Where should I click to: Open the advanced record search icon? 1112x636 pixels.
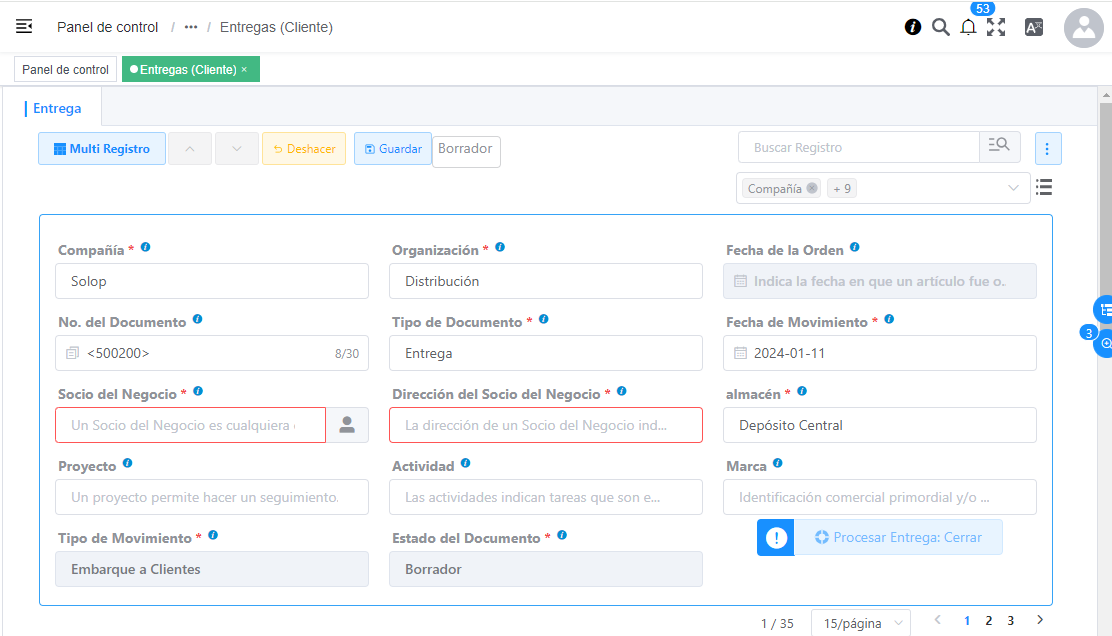pos(999,147)
